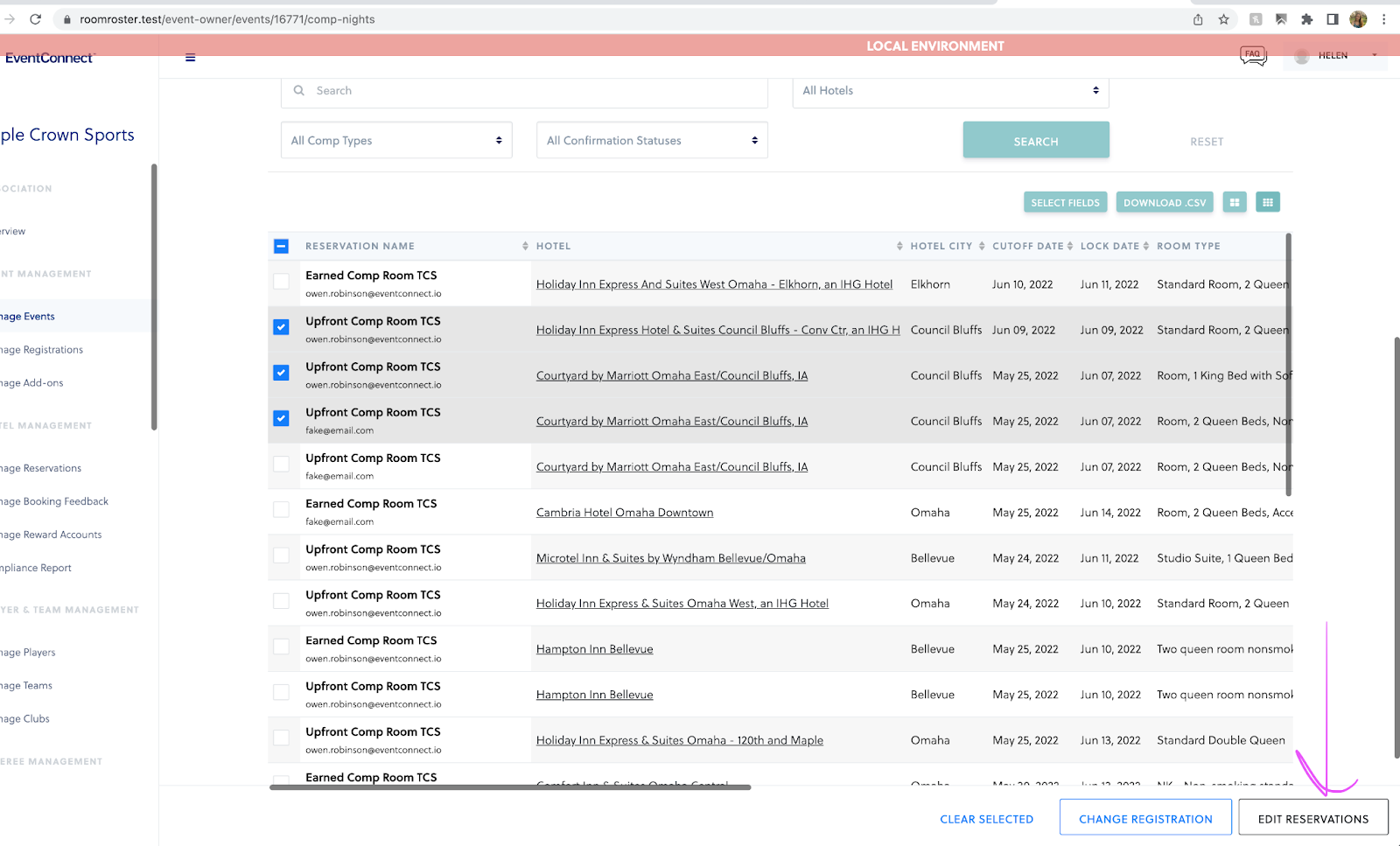
Task: Sort by Hotel City column arrows
Action: [982, 246]
